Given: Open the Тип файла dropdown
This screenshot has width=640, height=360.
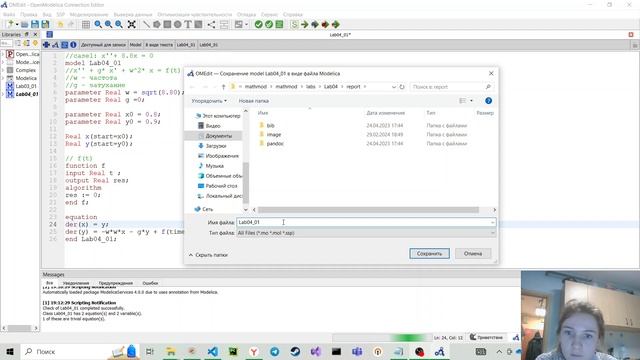Looking at the screenshot, I should (366, 233).
